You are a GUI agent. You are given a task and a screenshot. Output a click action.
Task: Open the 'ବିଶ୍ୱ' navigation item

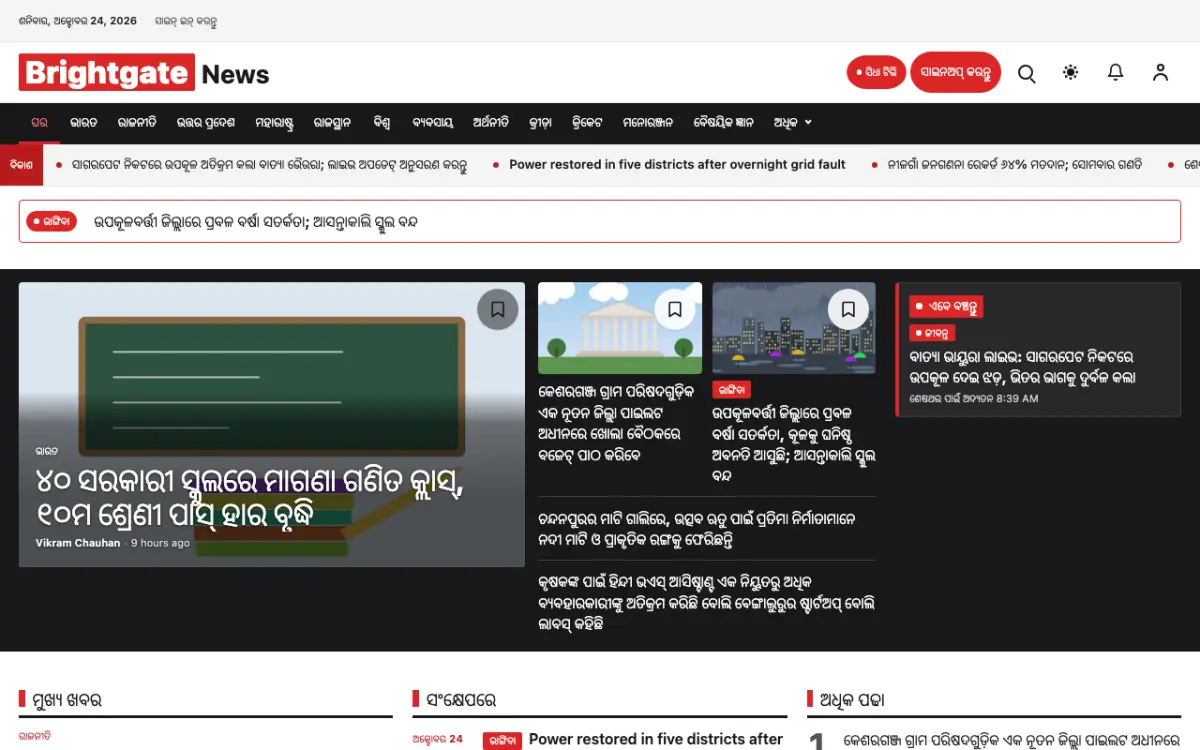(382, 123)
